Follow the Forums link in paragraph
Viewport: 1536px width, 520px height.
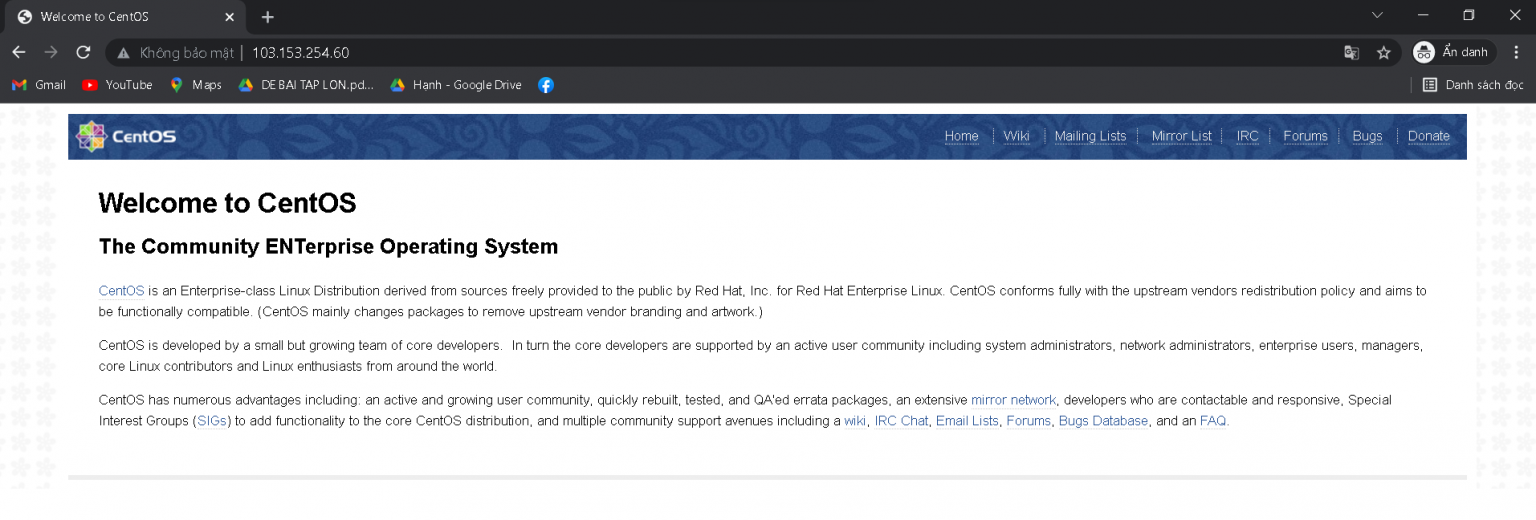[x=1028, y=421]
